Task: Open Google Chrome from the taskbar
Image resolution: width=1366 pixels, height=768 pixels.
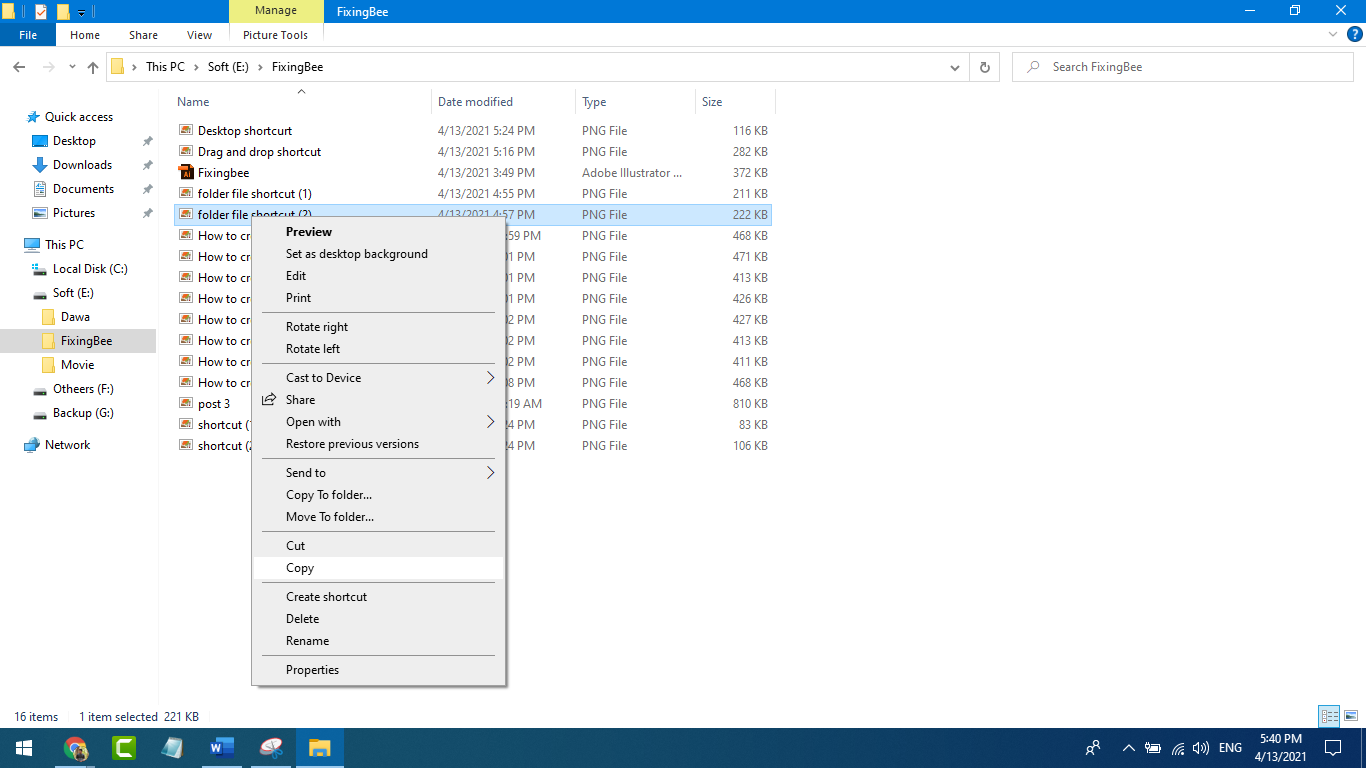Action: [x=75, y=747]
